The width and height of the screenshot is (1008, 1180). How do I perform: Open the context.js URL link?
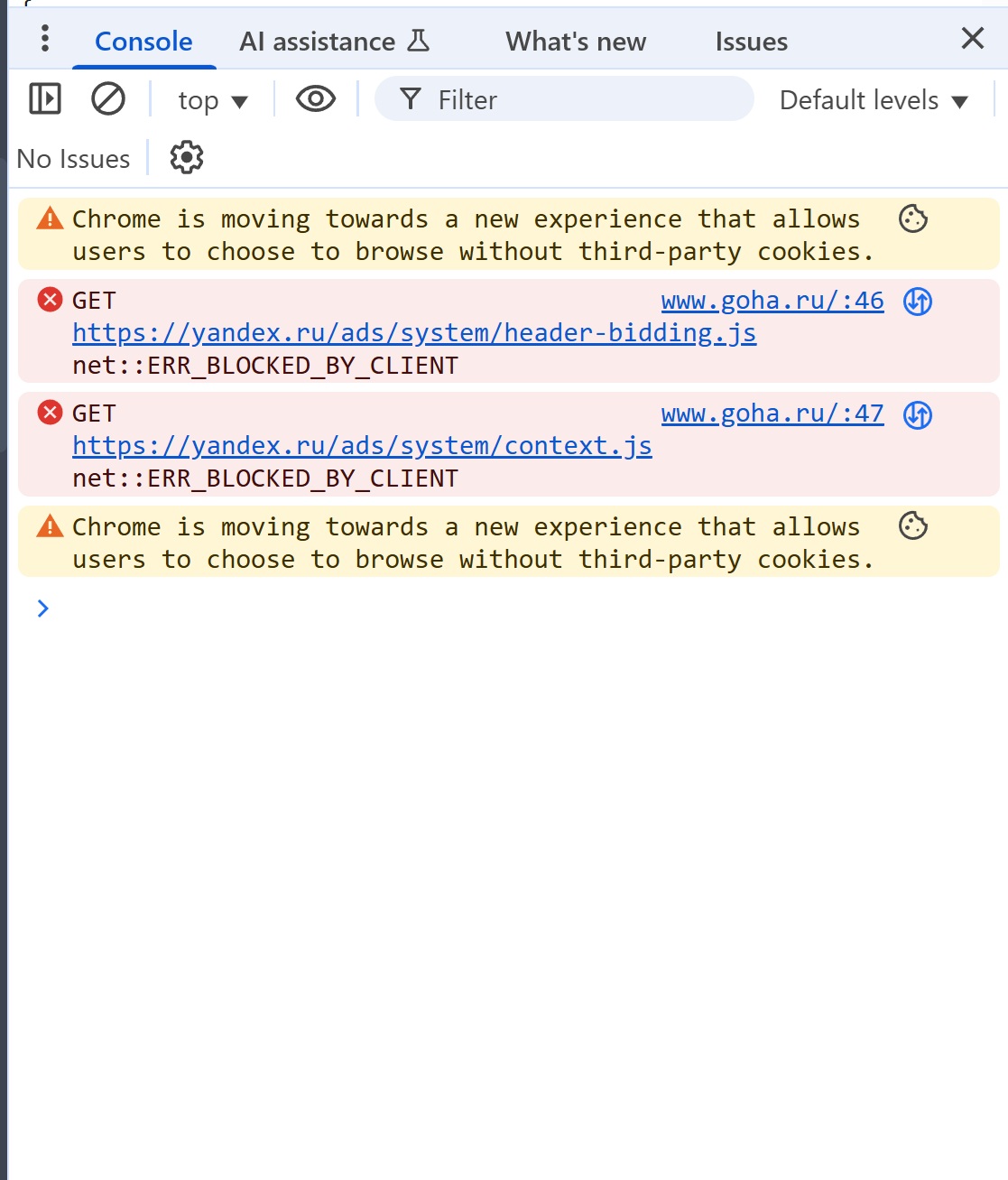click(362, 446)
